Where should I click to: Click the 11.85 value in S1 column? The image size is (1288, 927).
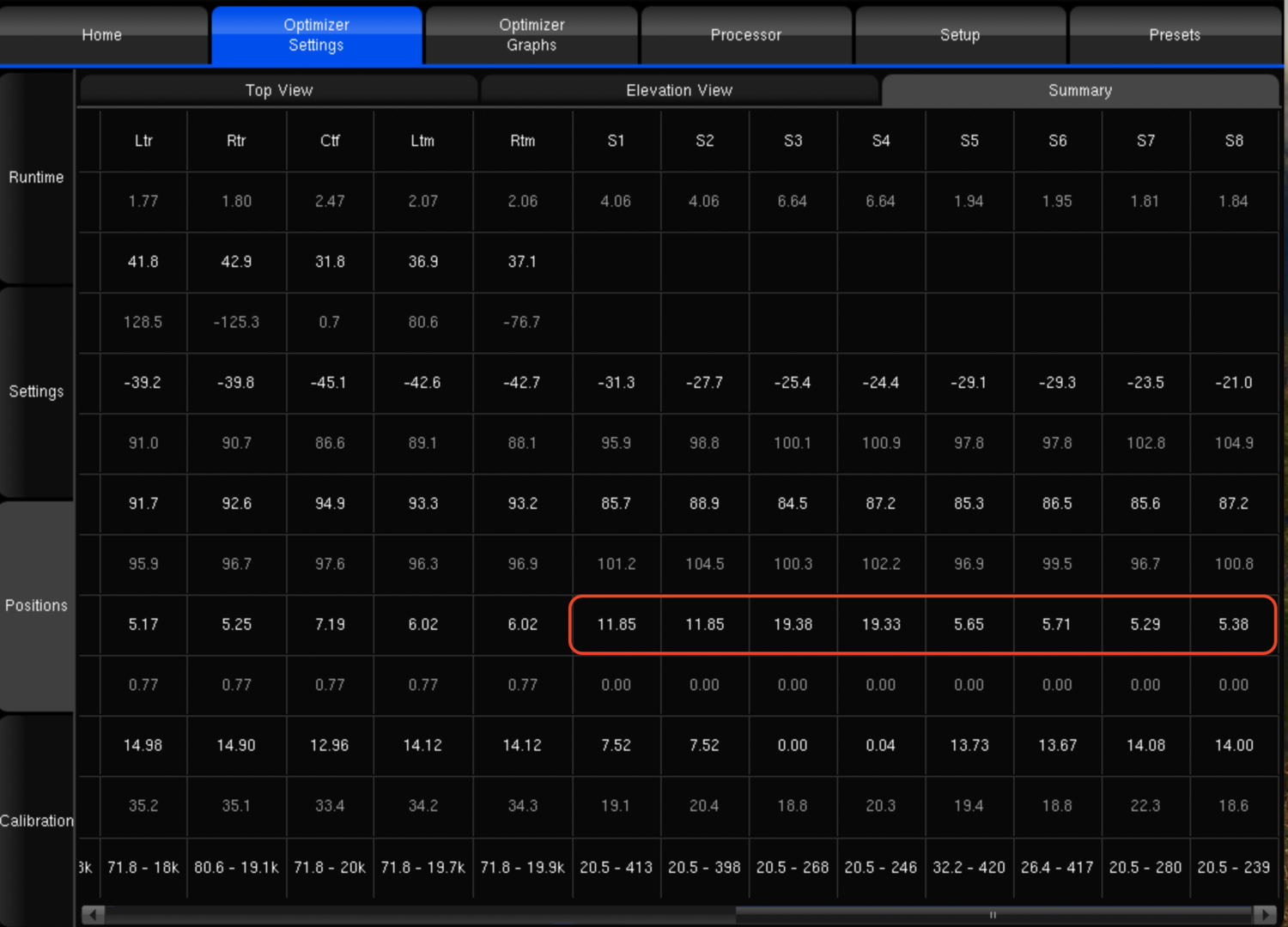tap(617, 625)
